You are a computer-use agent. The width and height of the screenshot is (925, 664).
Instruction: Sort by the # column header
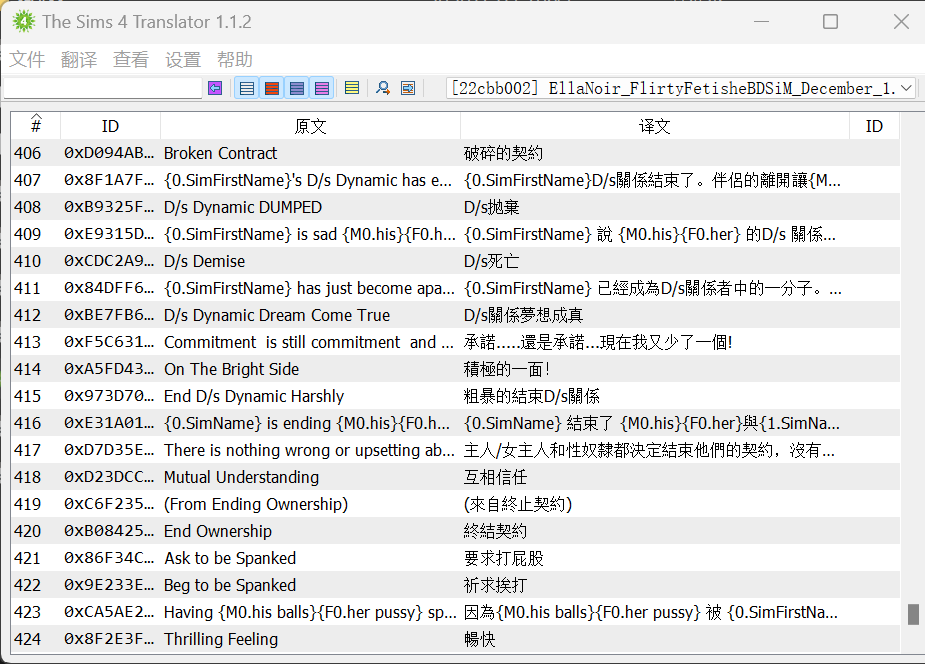click(36, 126)
